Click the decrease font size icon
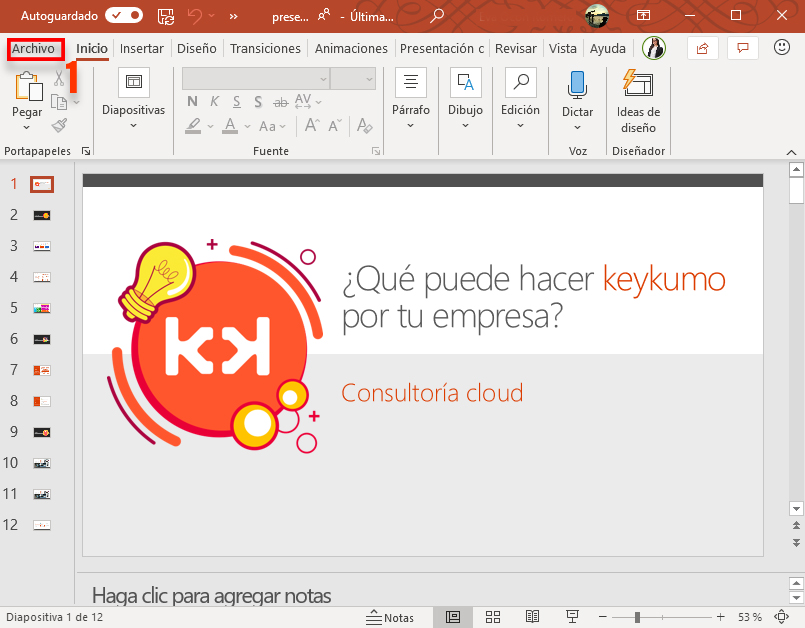This screenshot has width=805, height=628. 335,126
